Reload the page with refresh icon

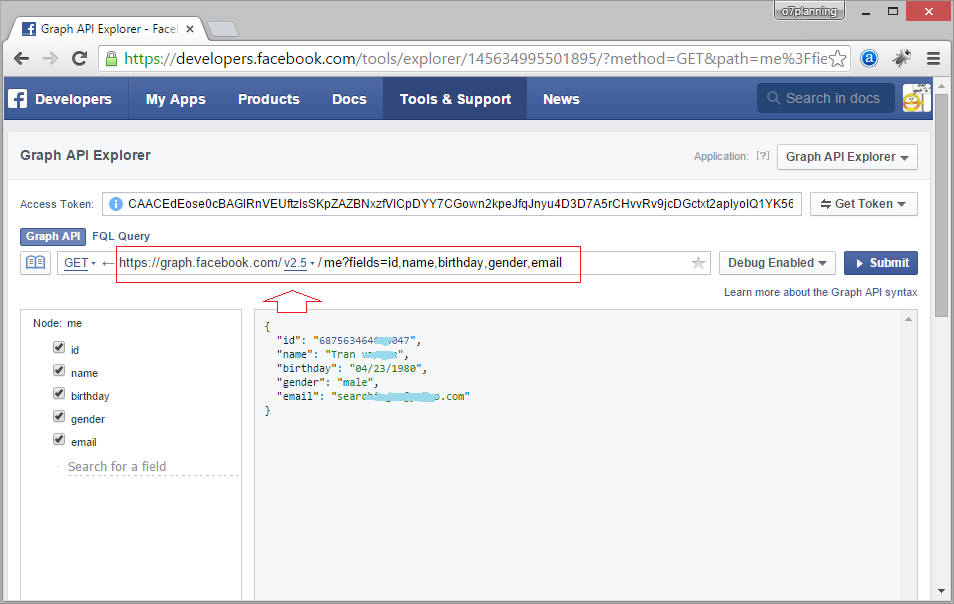pos(79,58)
